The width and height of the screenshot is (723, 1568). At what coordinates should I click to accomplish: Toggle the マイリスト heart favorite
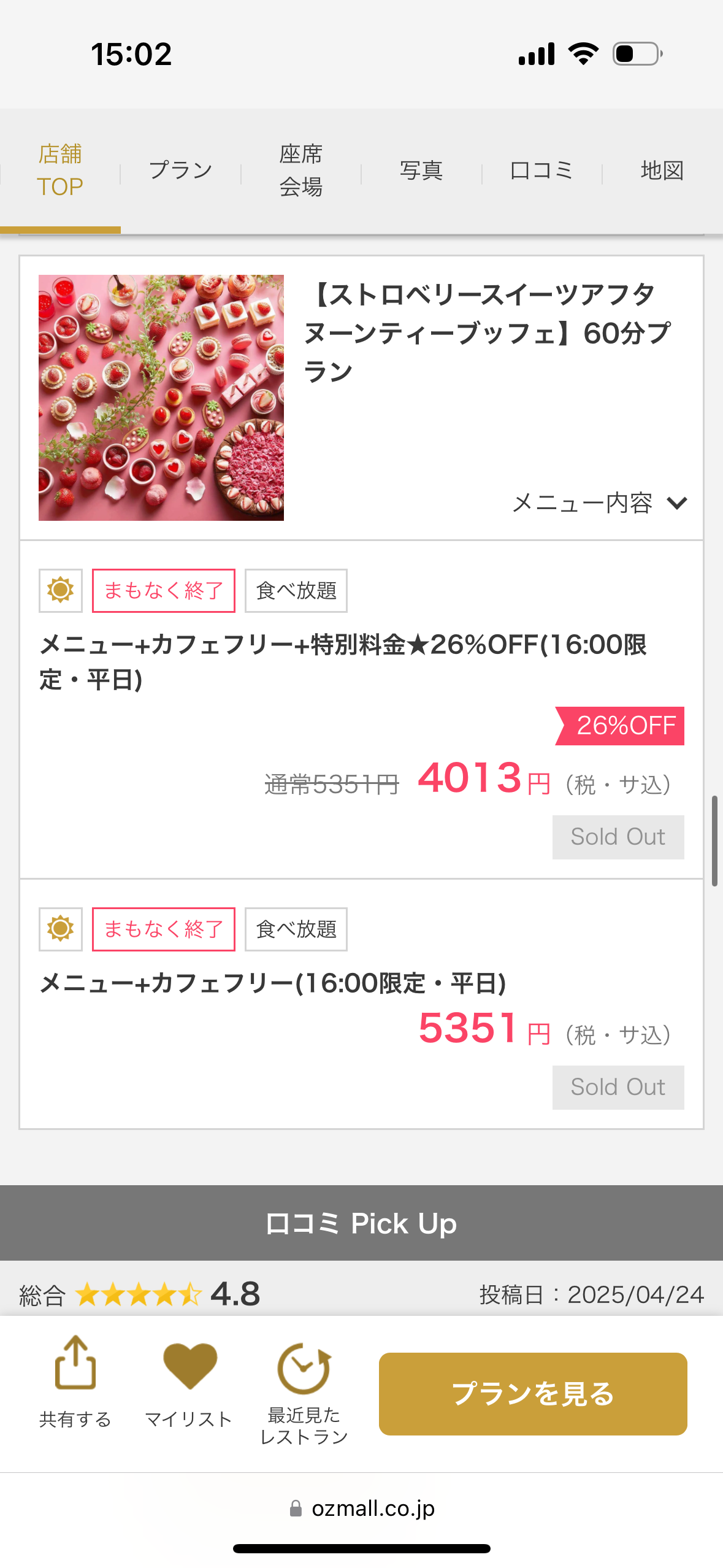pos(190,1365)
